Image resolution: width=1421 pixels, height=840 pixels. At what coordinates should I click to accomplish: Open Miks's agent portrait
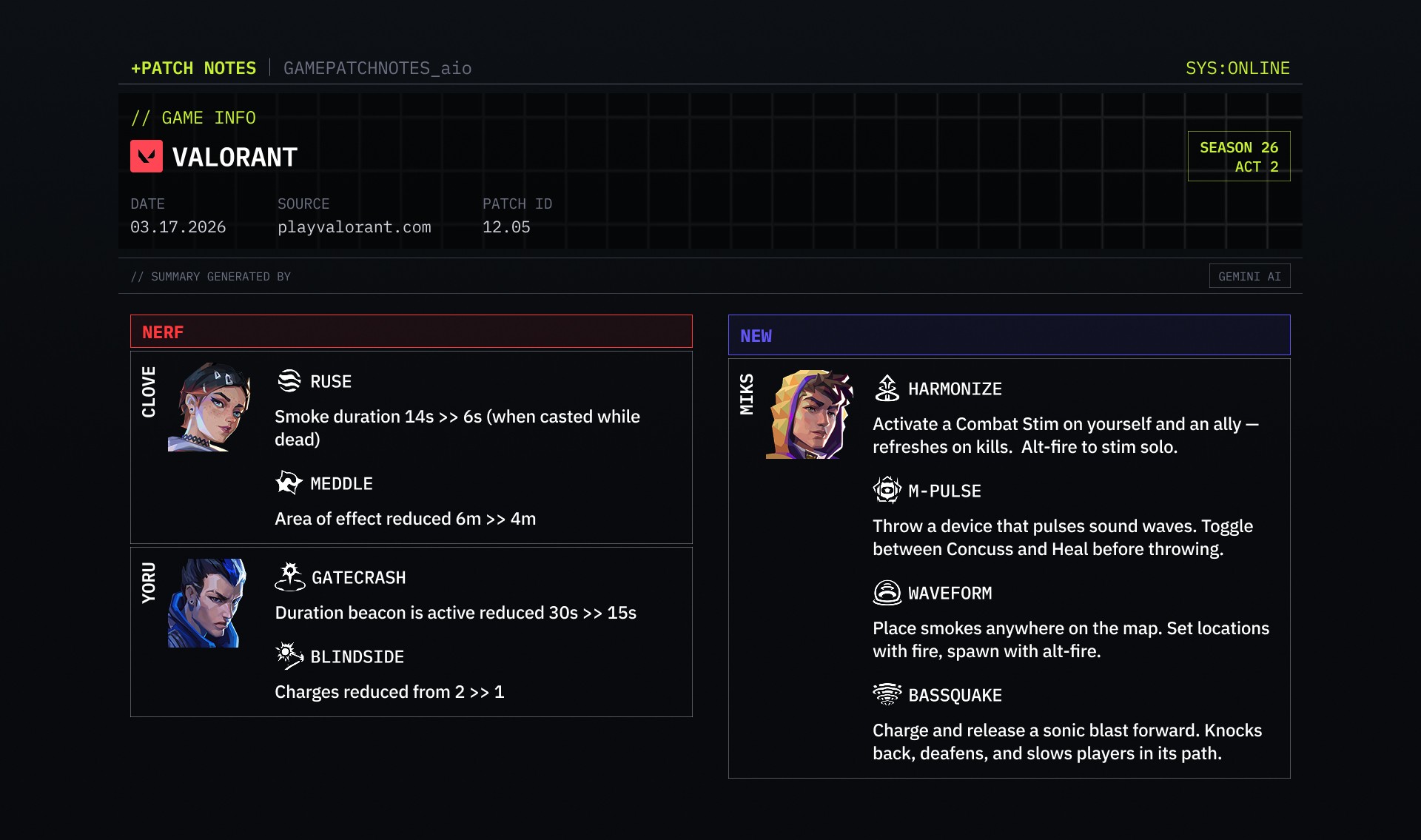(x=809, y=414)
